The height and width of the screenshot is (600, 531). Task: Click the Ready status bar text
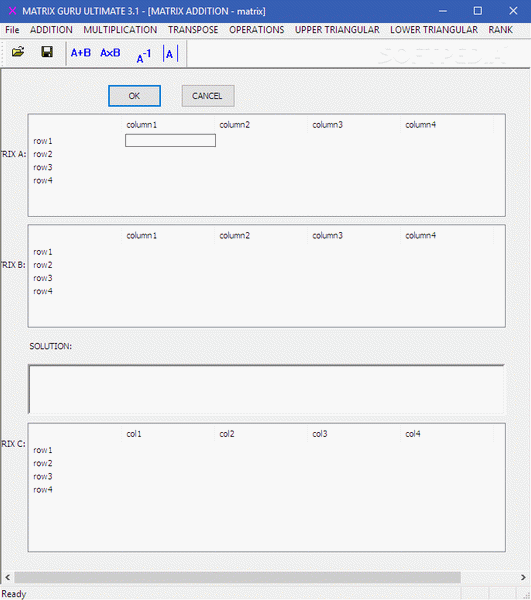coord(14,593)
